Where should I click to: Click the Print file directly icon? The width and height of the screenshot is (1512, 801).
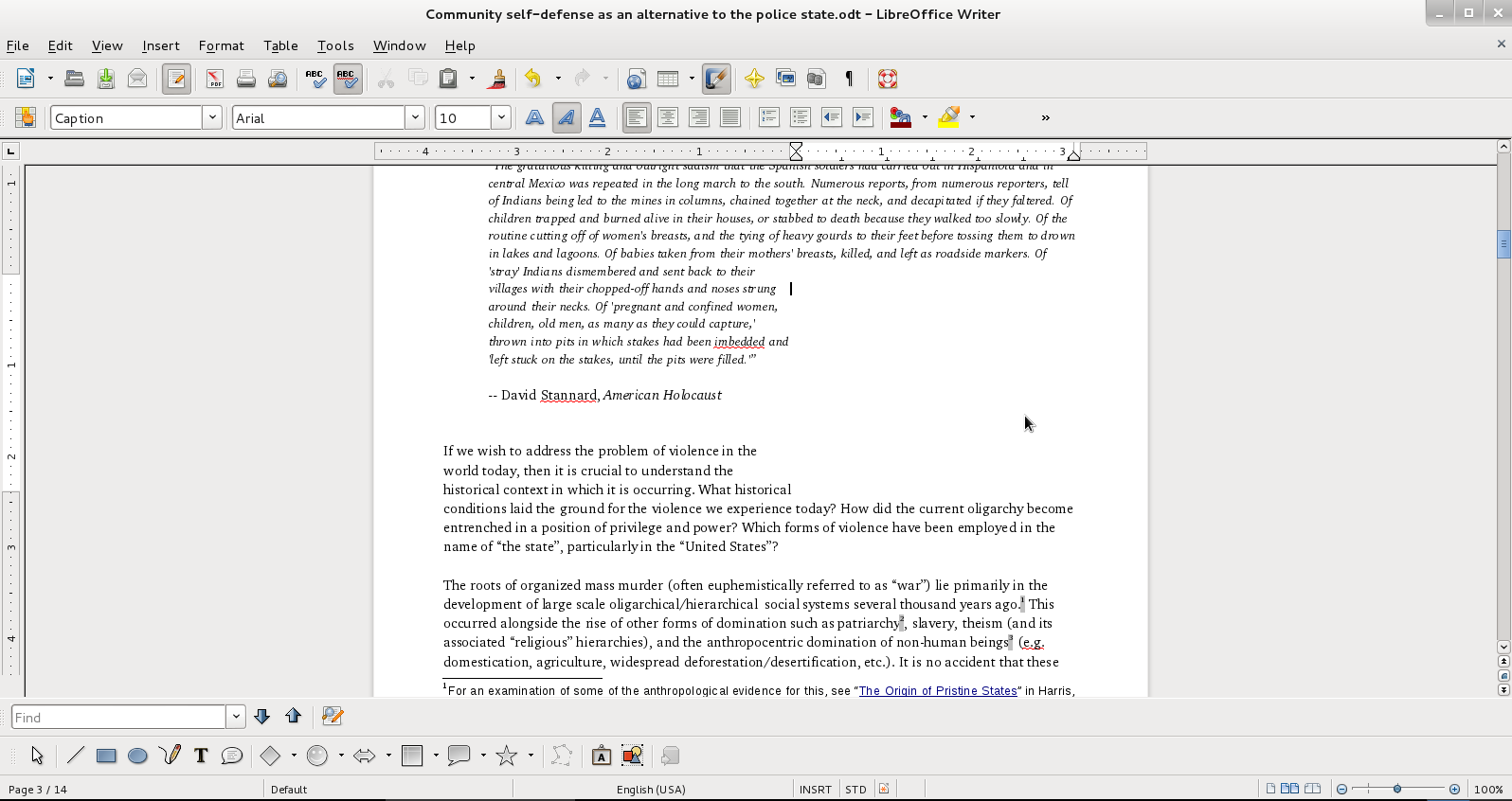click(x=246, y=79)
